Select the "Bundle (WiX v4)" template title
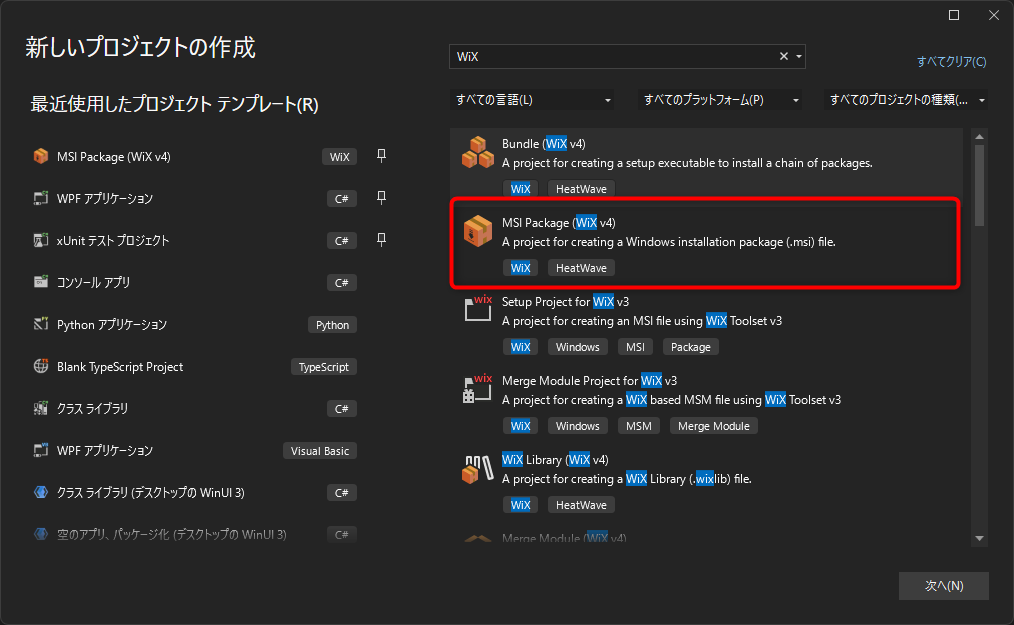The image size is (1014, 625). tap(543, 144)
